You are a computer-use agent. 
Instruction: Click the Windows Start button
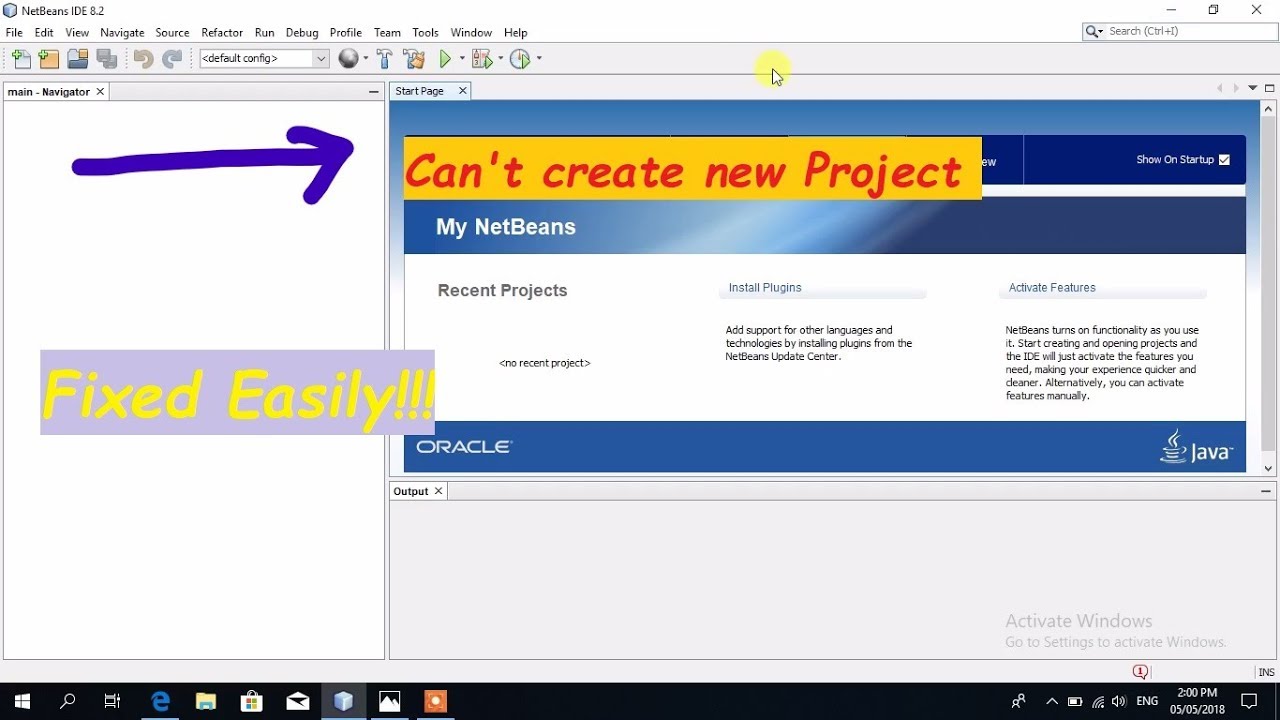click(x=22, y=701)
